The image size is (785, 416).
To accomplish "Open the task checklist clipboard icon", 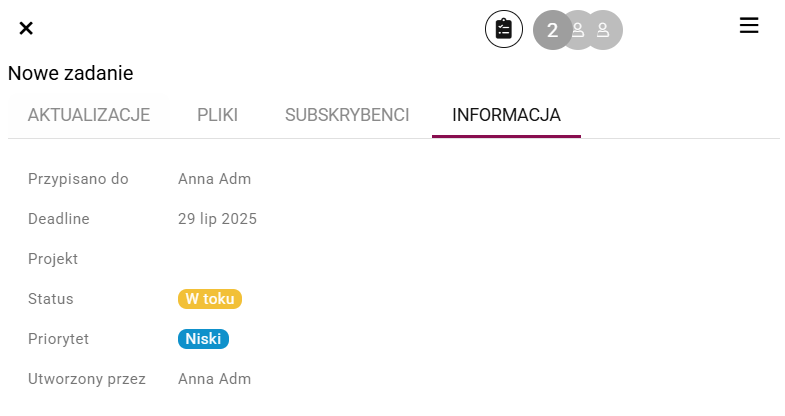I will 504,30.
